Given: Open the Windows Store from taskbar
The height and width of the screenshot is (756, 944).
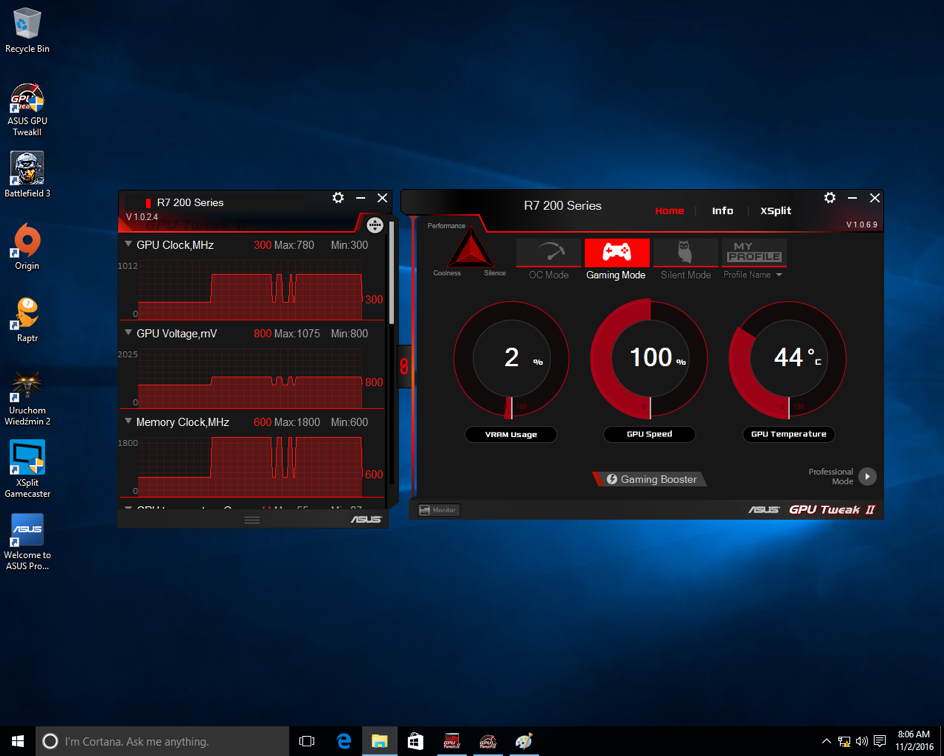Looking at the screenshot, I should [x=415, y=741].
